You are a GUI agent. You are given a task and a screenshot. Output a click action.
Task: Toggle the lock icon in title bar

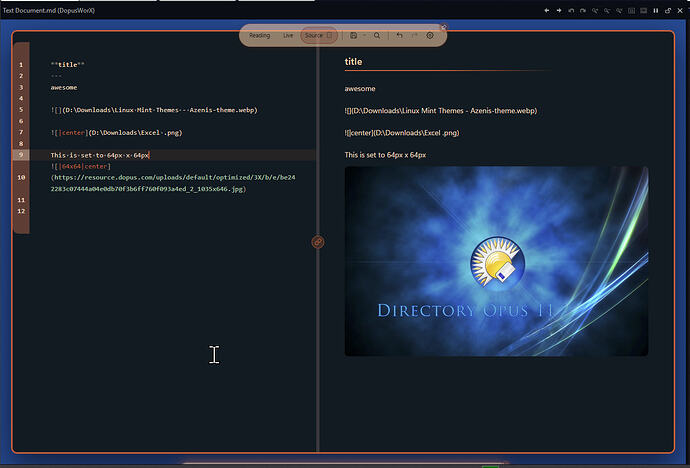coord(668,10)
